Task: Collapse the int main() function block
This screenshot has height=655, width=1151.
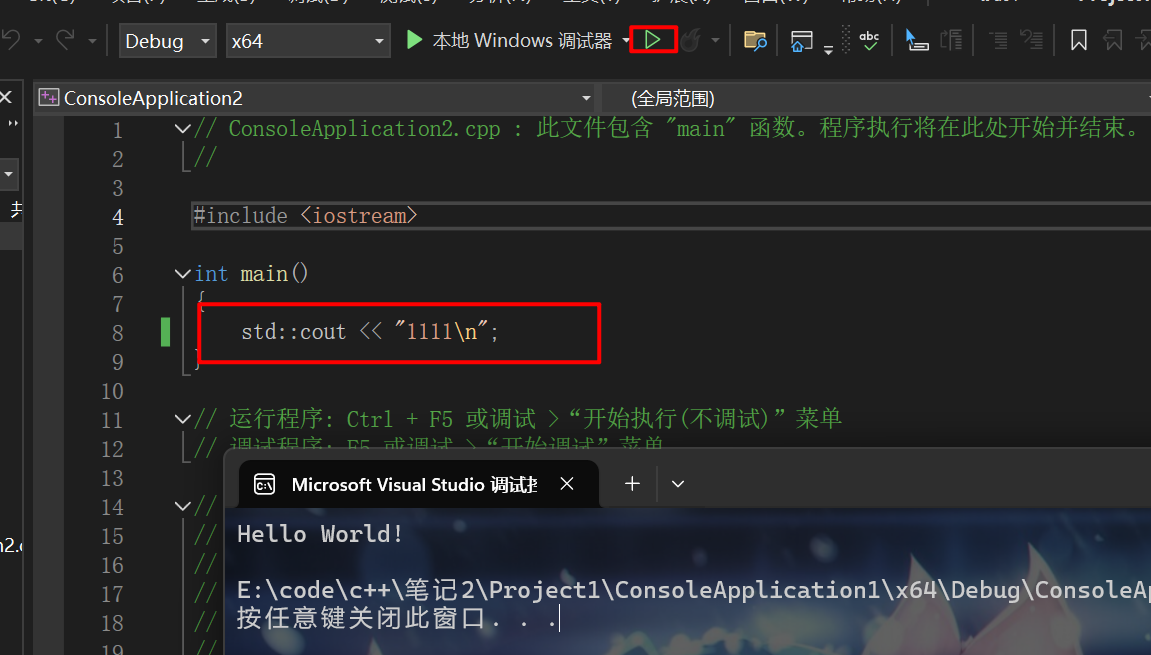Action: point(182,274)
